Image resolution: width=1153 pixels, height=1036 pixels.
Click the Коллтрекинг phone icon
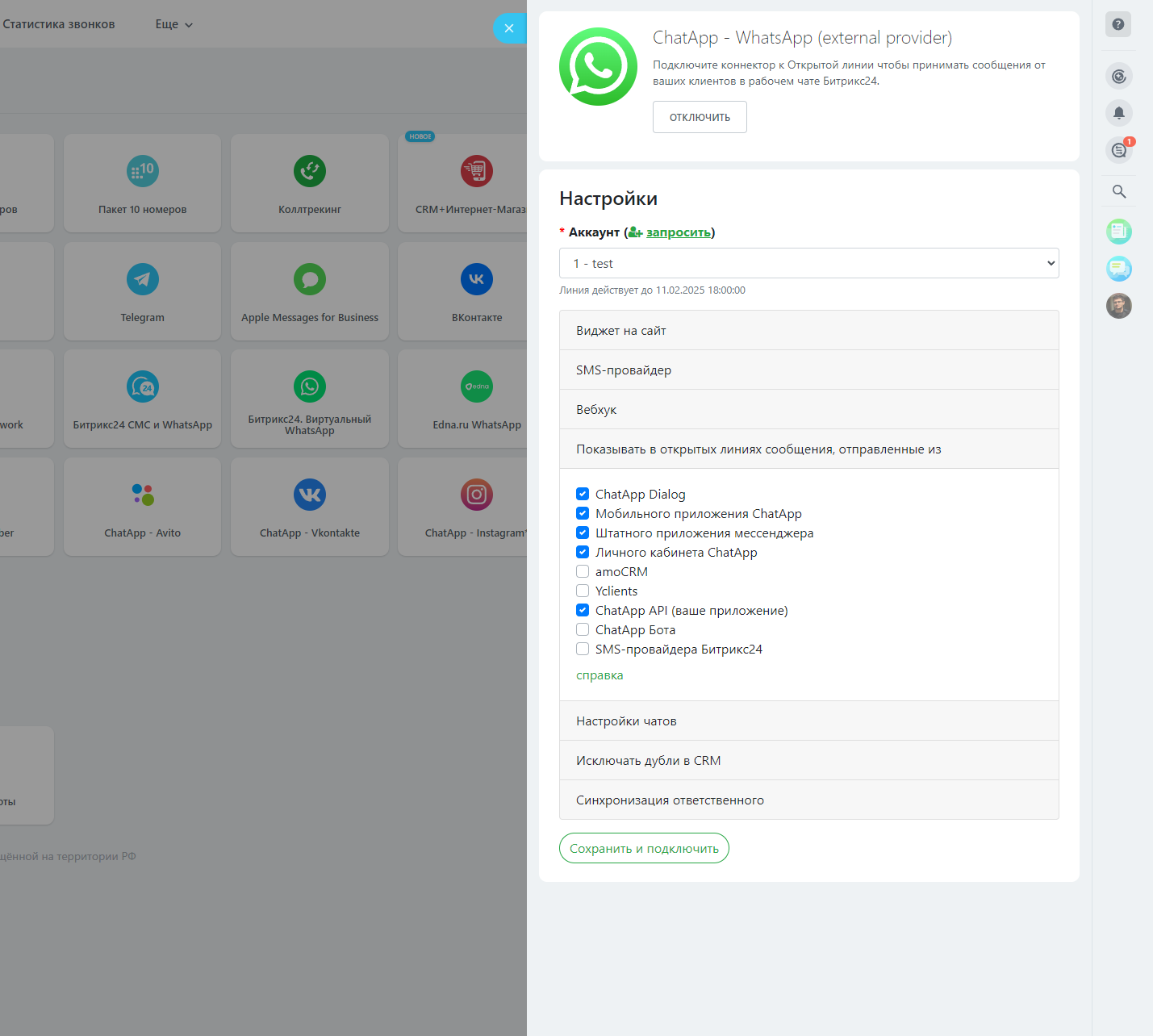pos(310,171)
